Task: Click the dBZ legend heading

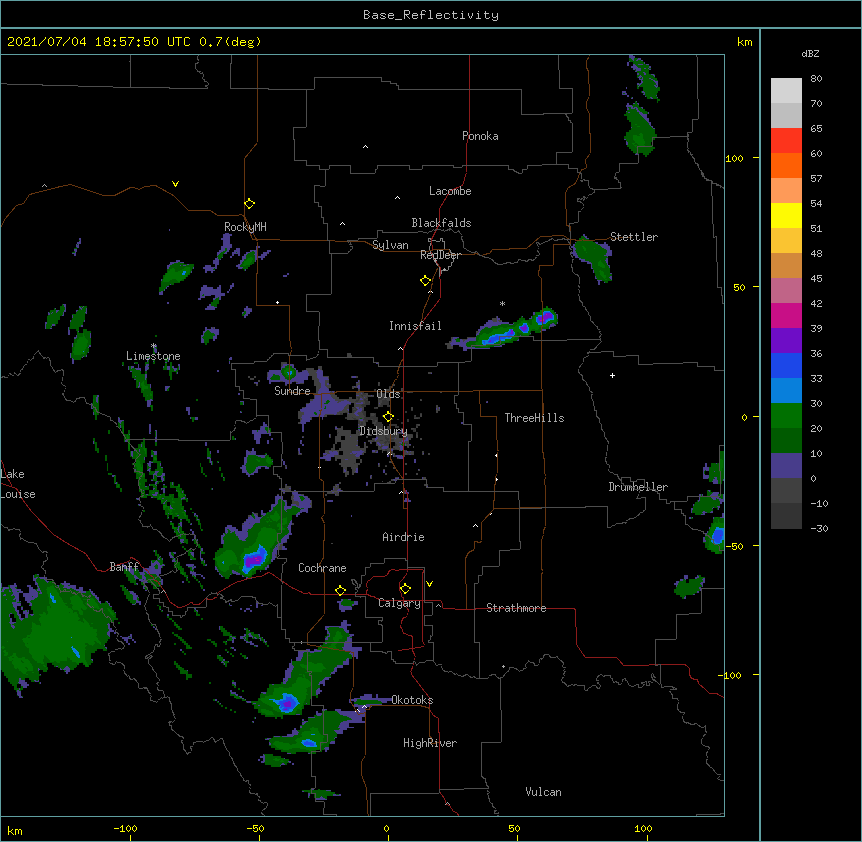Action: point(810,54)
